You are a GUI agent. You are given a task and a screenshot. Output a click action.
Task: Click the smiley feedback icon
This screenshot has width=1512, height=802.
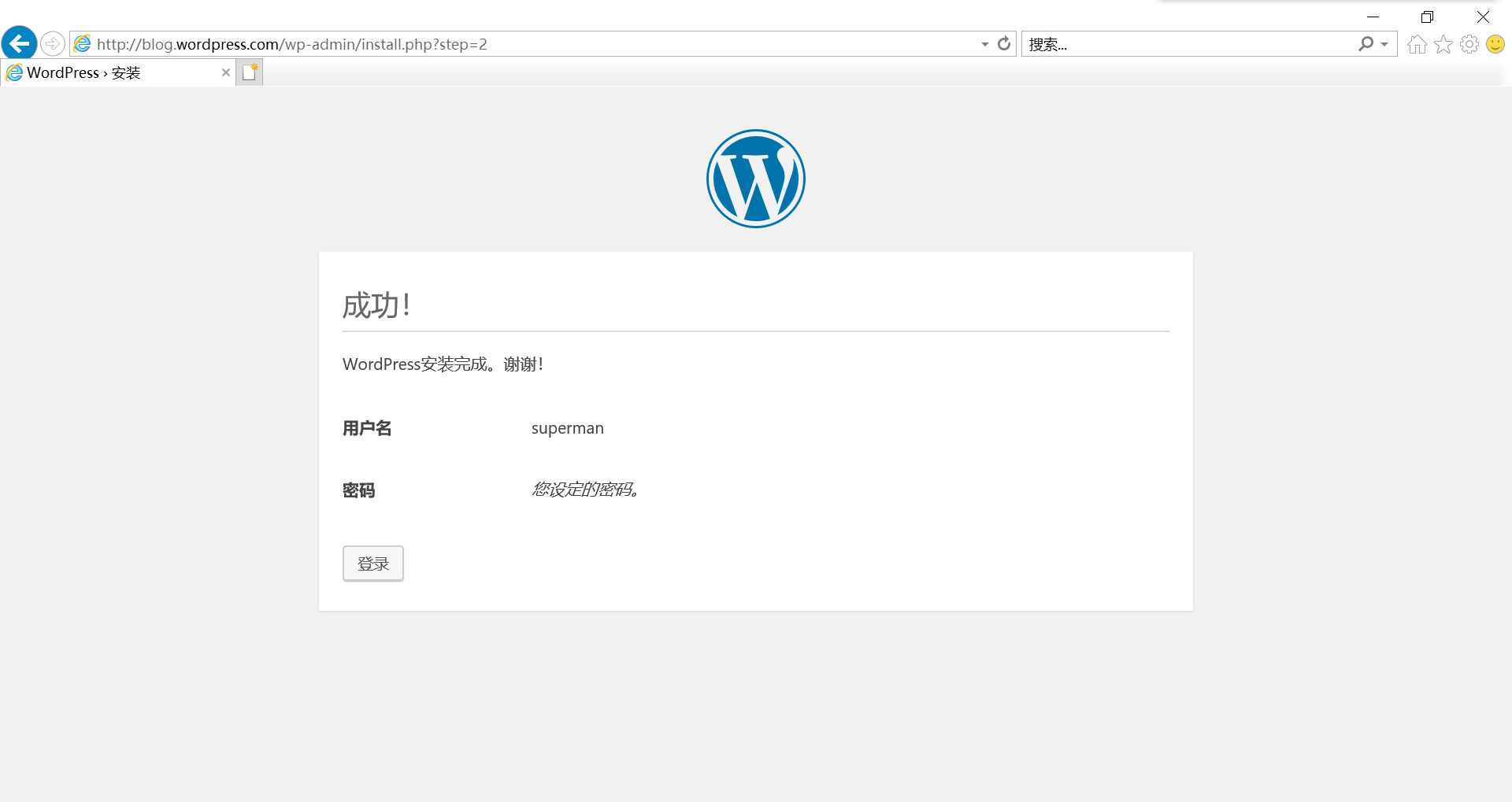click(x=1495, y=44)
